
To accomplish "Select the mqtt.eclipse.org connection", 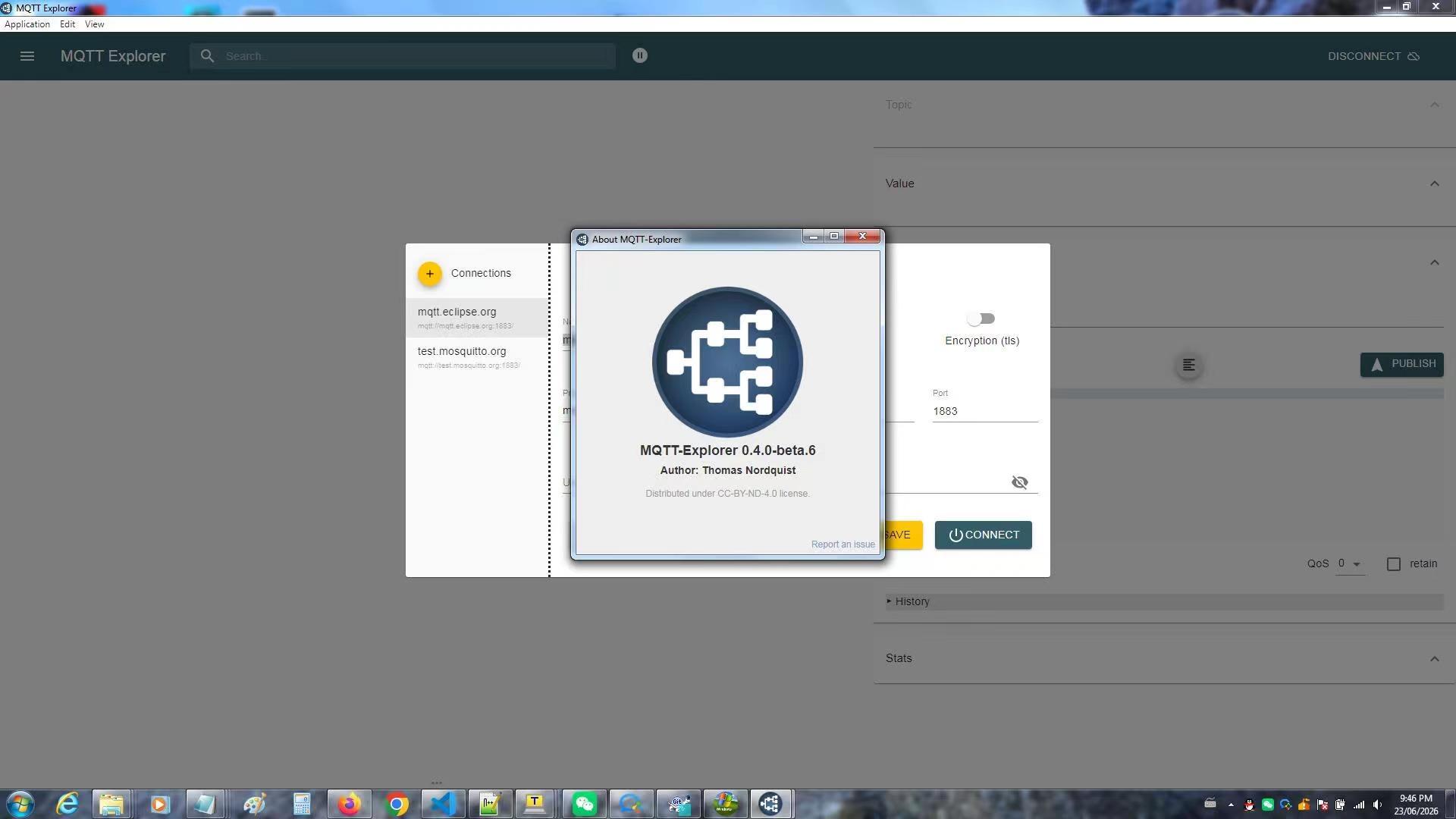I will [477, 318].
